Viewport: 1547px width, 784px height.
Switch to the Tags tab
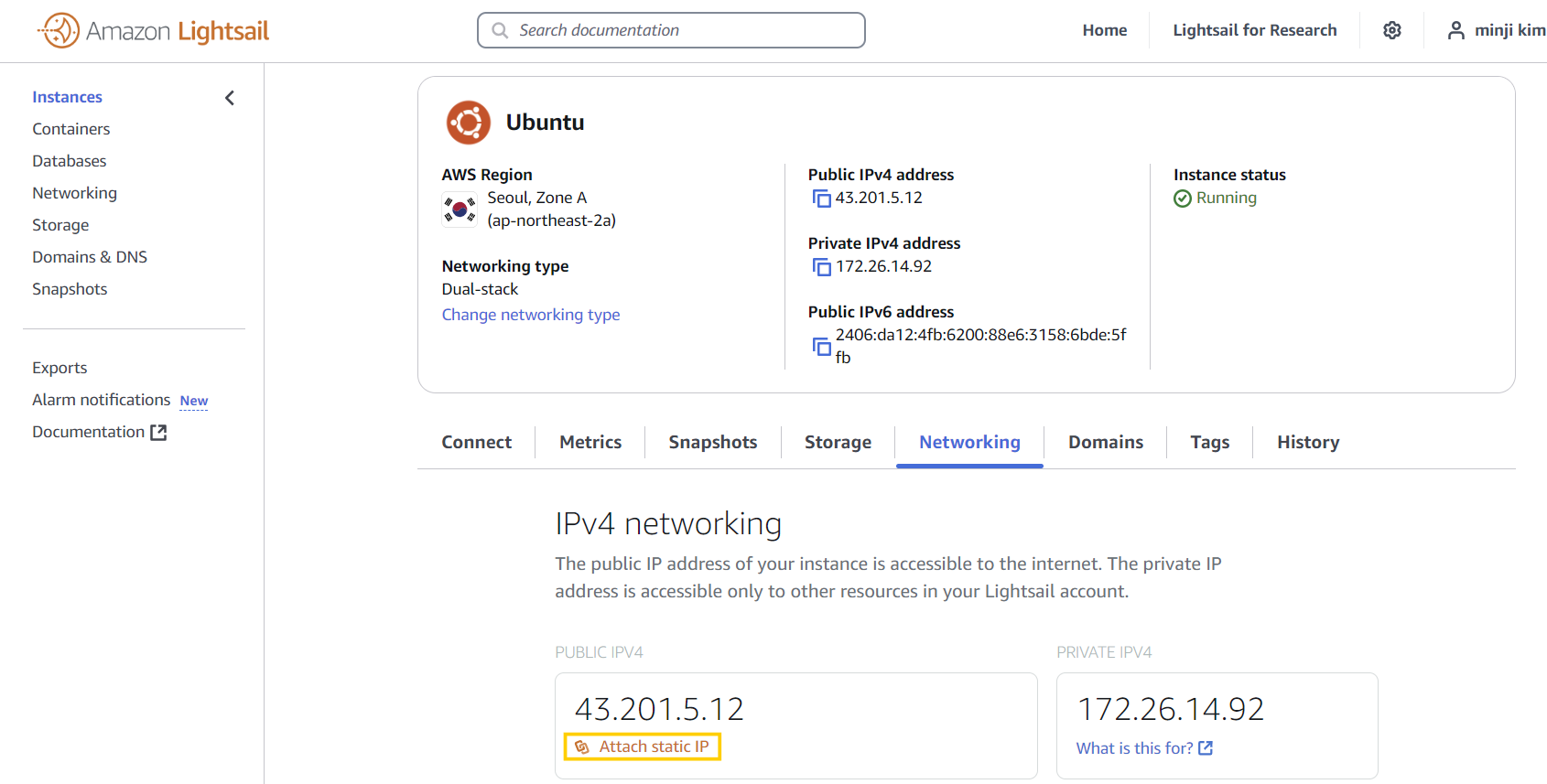(x=1209, y=442)
